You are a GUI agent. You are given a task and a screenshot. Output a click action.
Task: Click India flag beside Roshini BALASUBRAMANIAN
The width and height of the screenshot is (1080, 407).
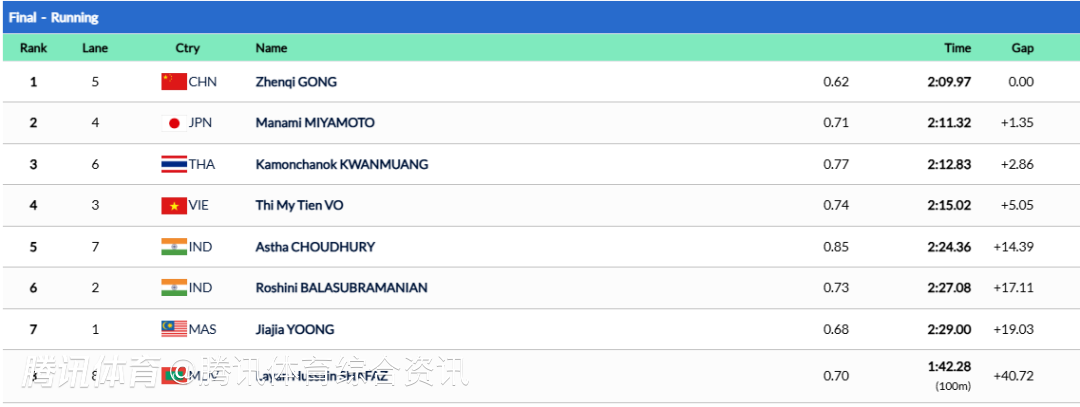(174, 288)
